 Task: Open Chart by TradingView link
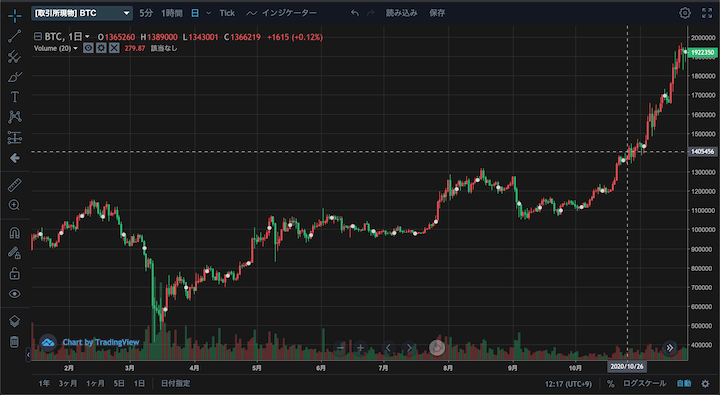pos(101,342)
